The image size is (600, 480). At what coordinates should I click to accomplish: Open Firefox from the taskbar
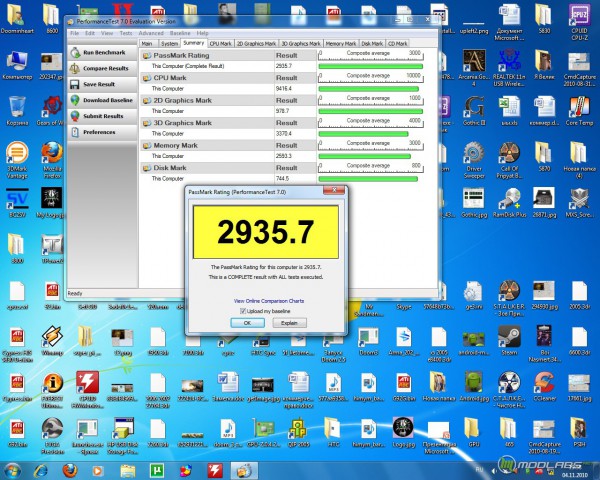(70, 470)
